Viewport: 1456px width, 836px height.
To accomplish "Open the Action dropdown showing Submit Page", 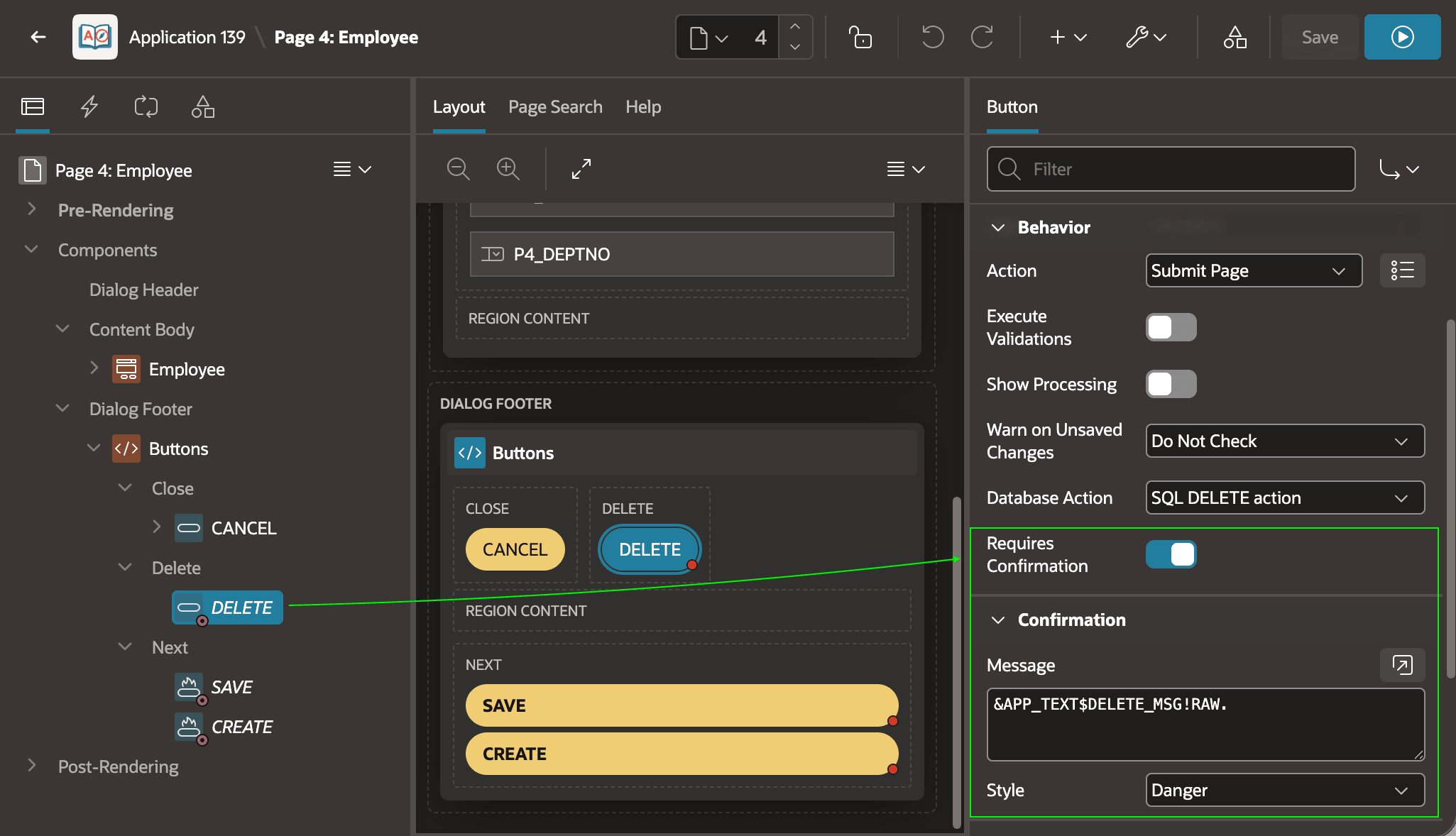I will [1254, 270].
